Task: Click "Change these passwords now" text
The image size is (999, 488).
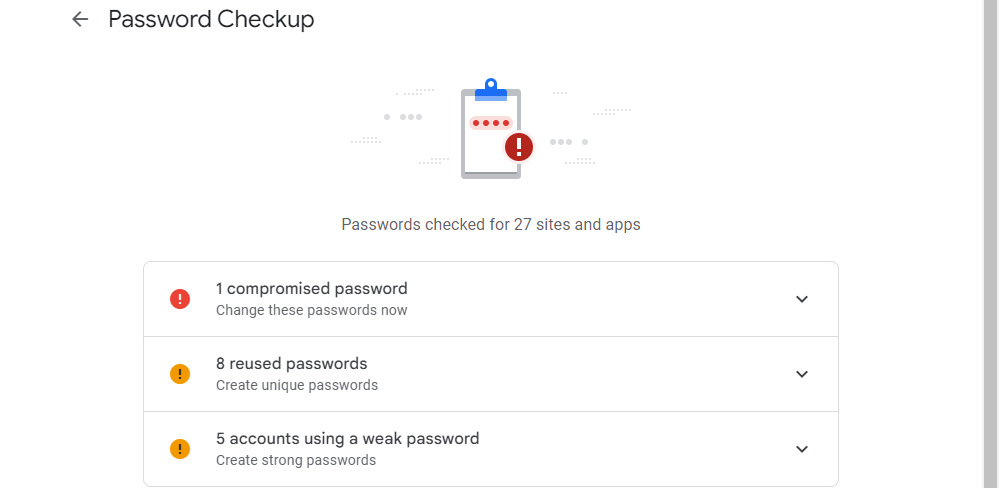Action: (311, 310)
